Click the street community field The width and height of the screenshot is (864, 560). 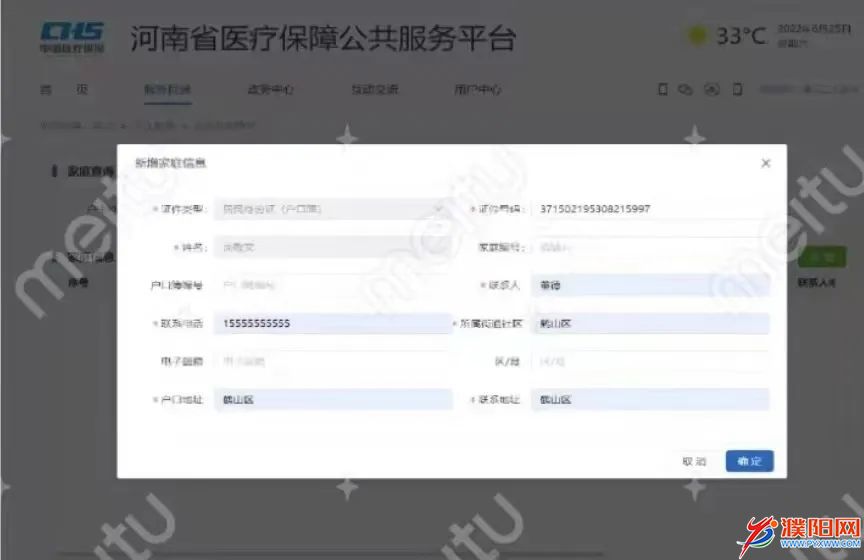pyautogui.click(x=650, y=324)
